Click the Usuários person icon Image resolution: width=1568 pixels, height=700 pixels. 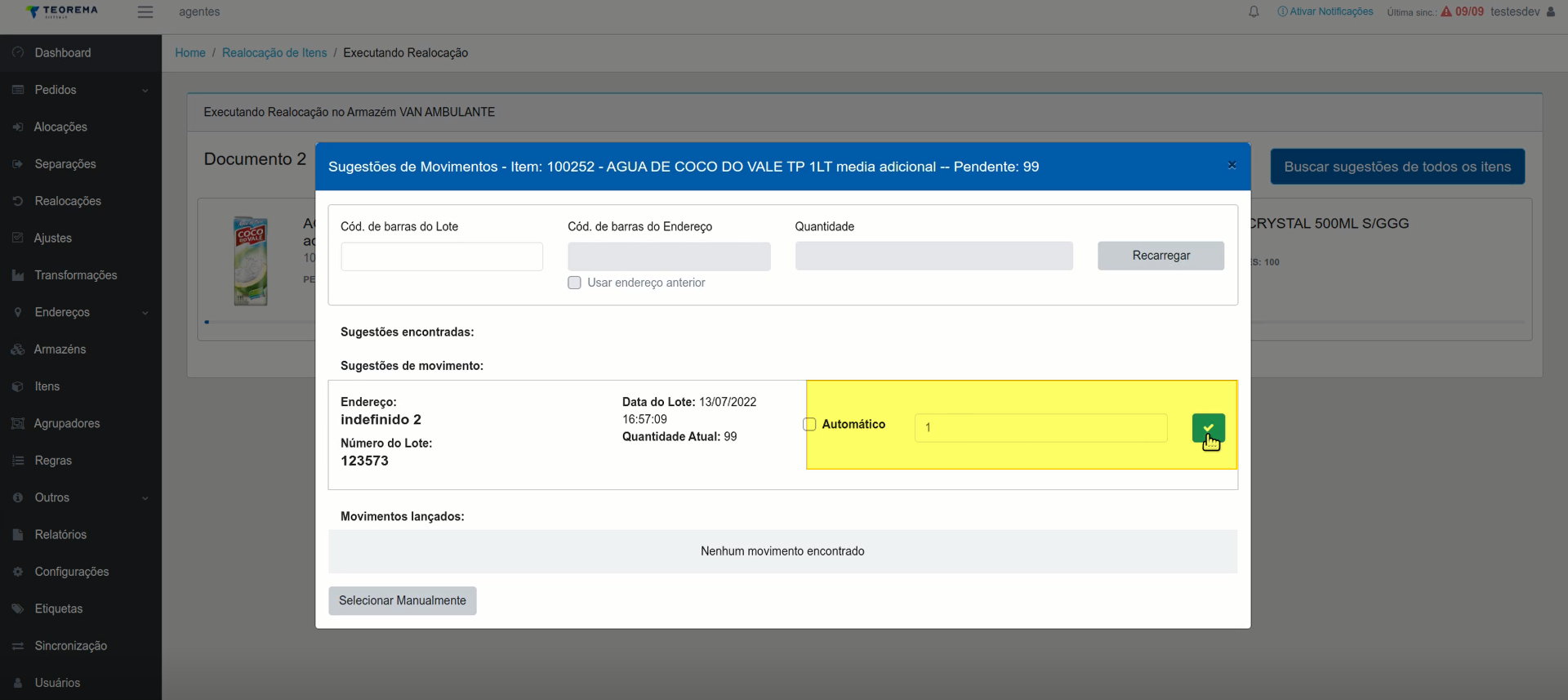point(18,683)
